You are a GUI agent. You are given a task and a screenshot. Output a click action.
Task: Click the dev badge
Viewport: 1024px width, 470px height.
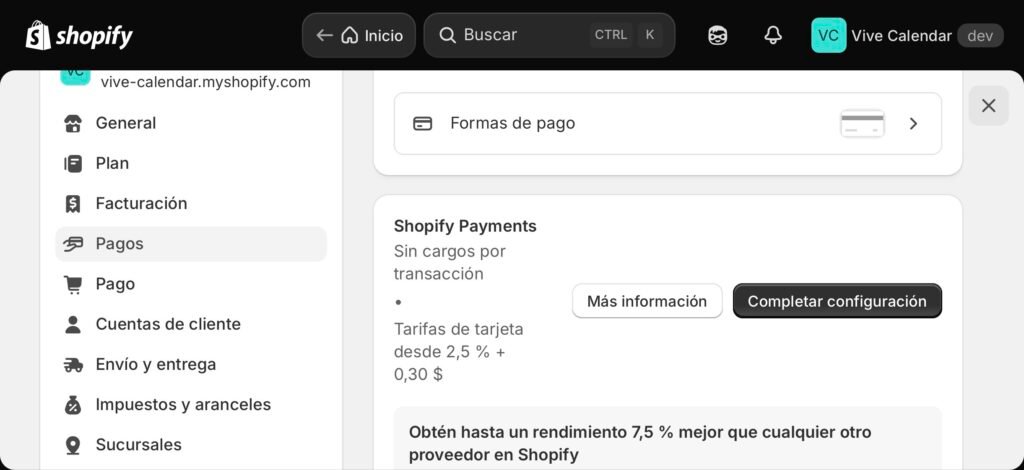tap(980, 36)
